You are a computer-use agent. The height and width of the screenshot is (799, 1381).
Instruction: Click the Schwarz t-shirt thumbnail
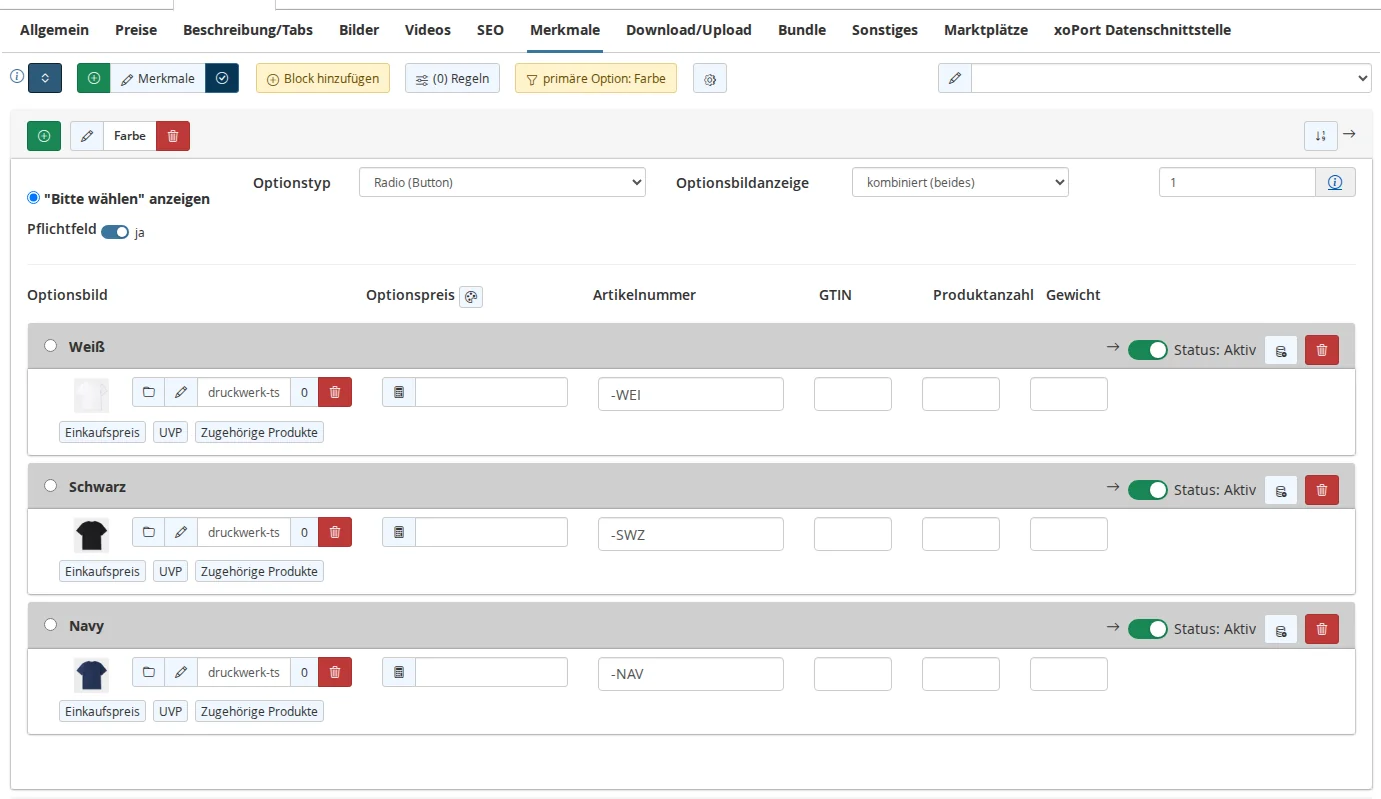(x=91, y=535)
